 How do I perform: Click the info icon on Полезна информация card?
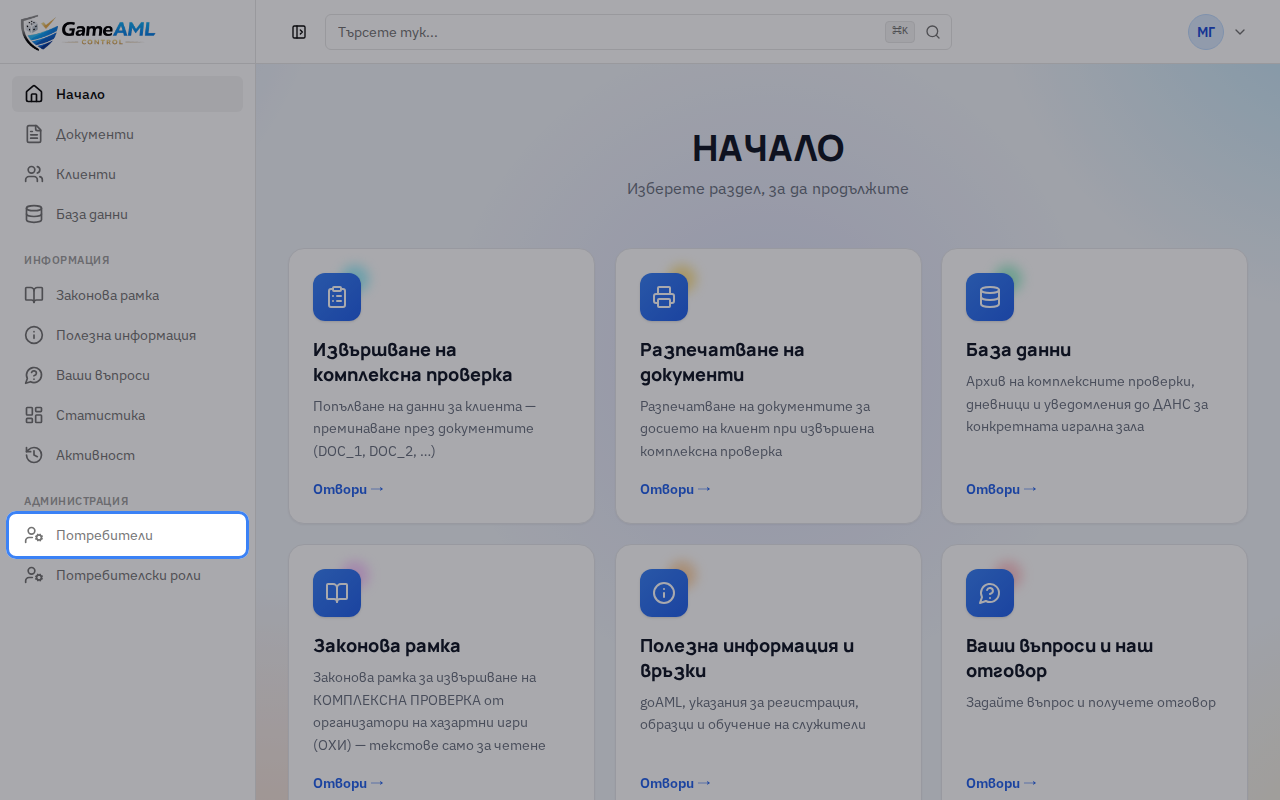[664, 593]
